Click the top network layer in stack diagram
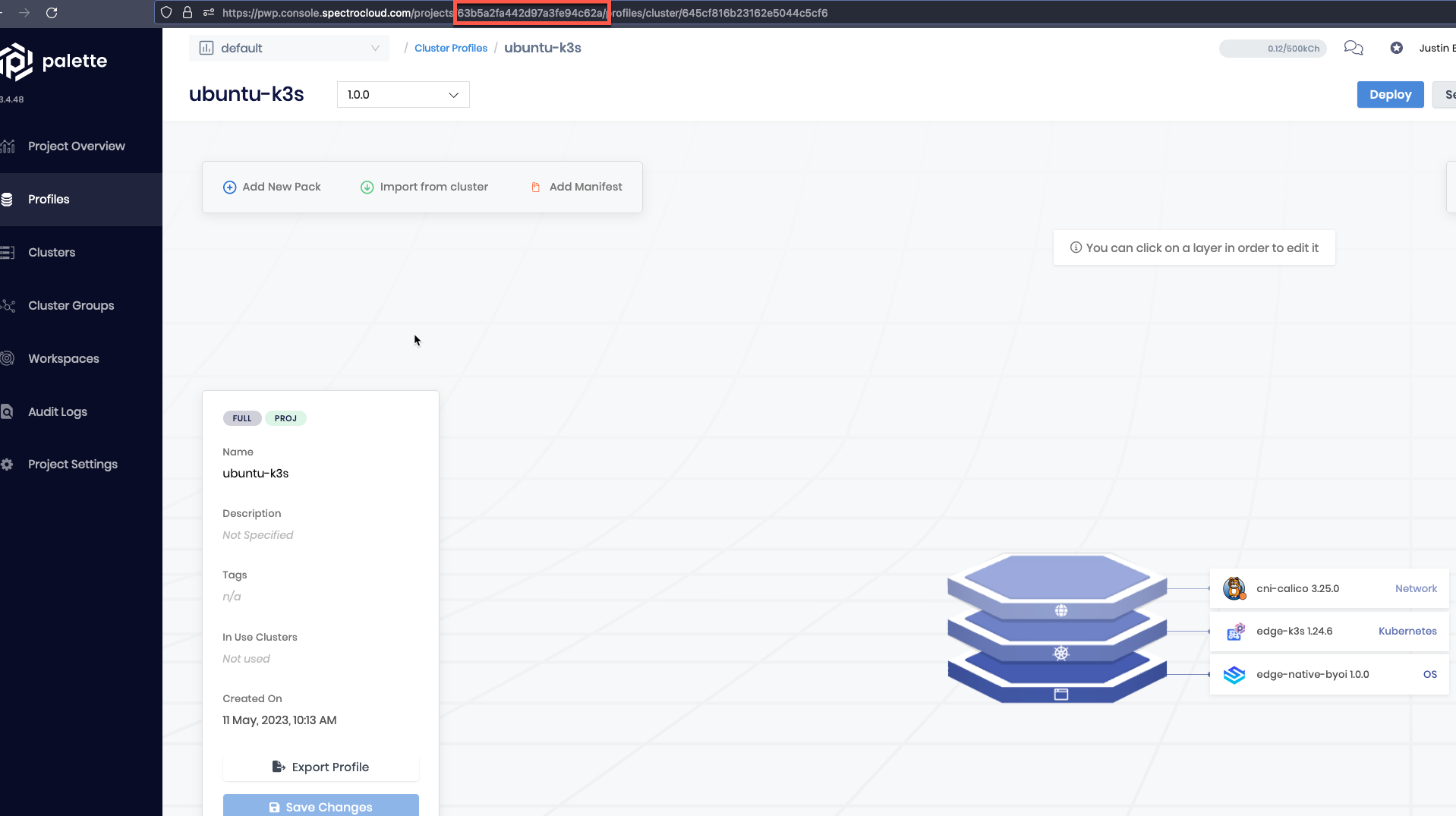1456x816 pixels. click(x=1057, y=581)
